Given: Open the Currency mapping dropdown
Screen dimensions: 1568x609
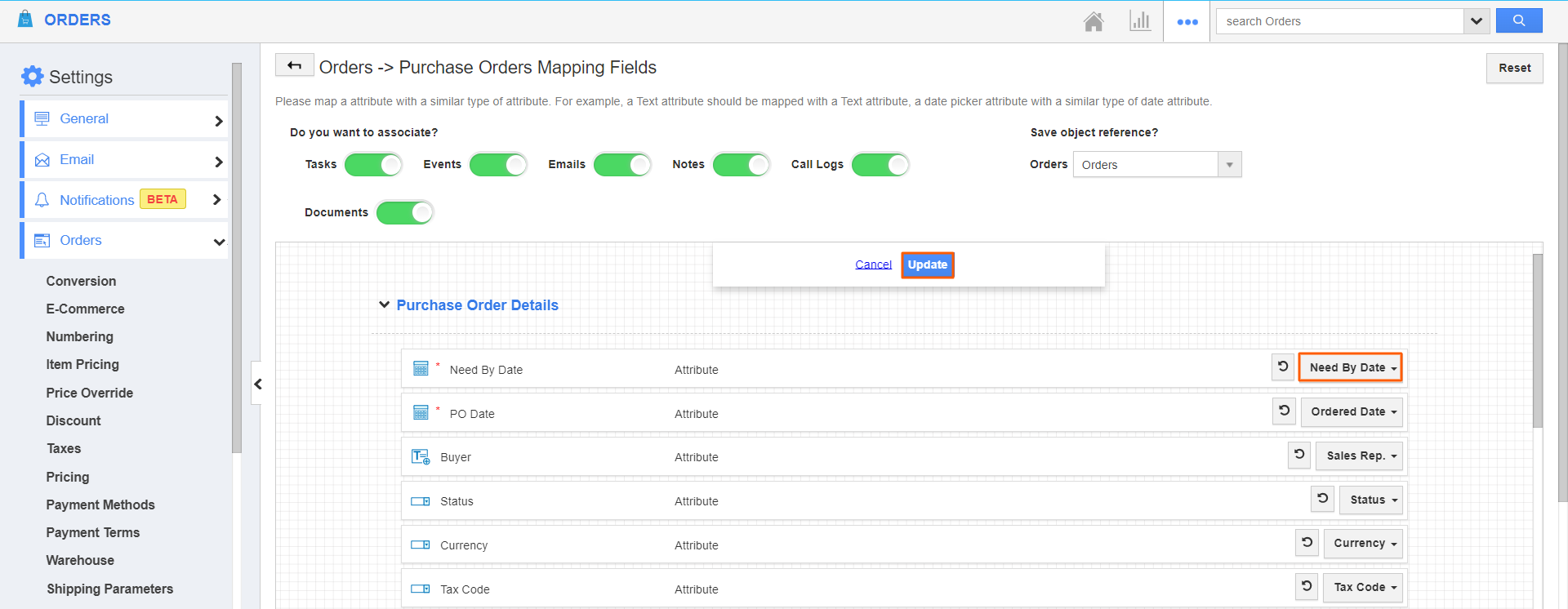Looking at the screenshot, I should click(1364, 543).
